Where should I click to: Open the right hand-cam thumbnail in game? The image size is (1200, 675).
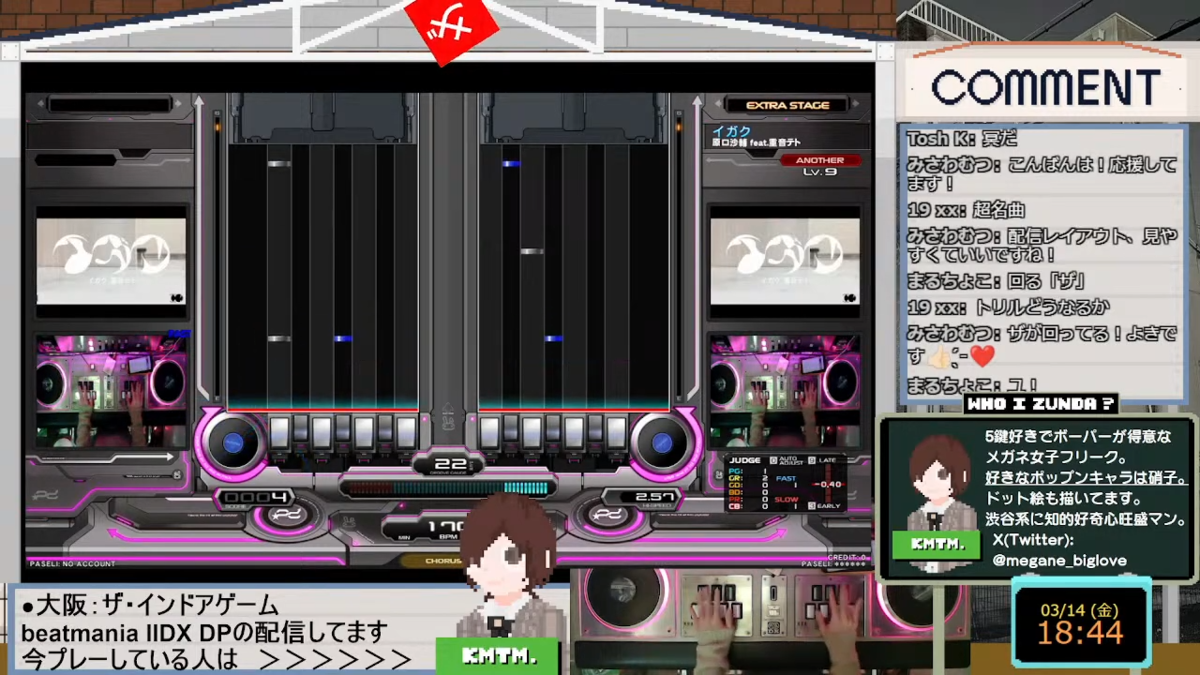pyautogui.click(x=785, y=391)
